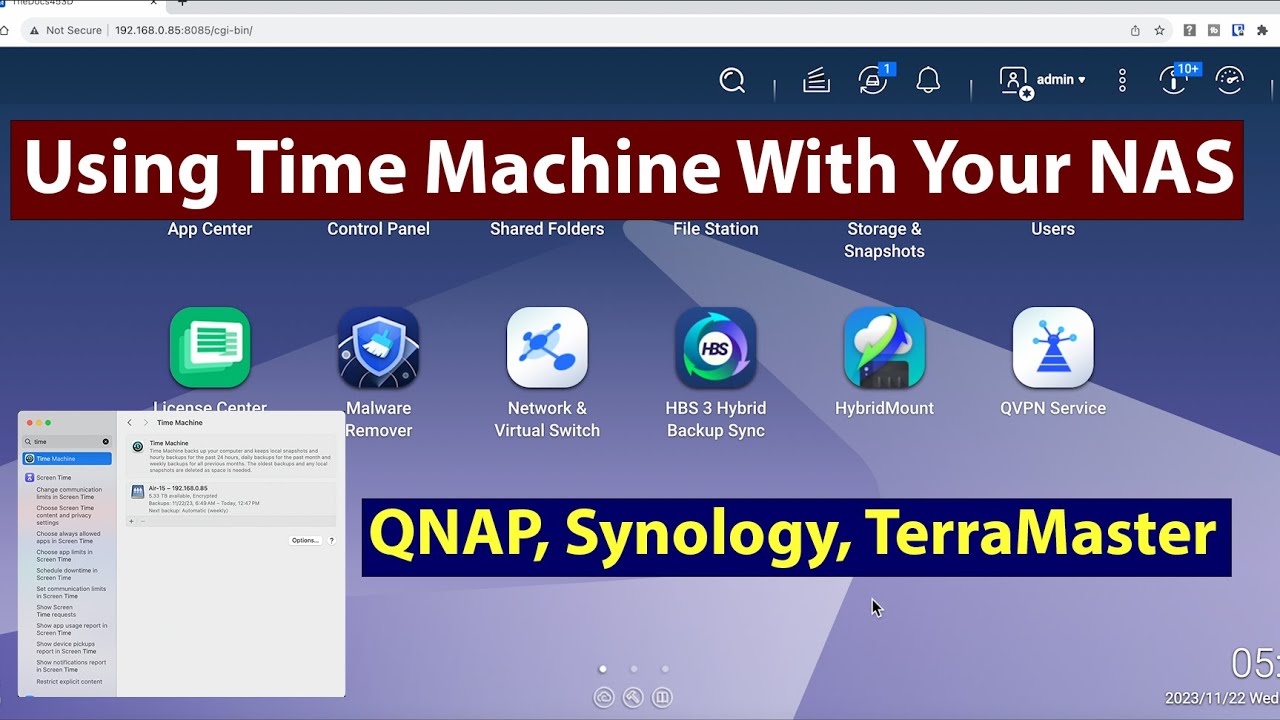Open the Background Tasks stack icon
This screenshot has width=1280, height=720.
pos(816,81)
